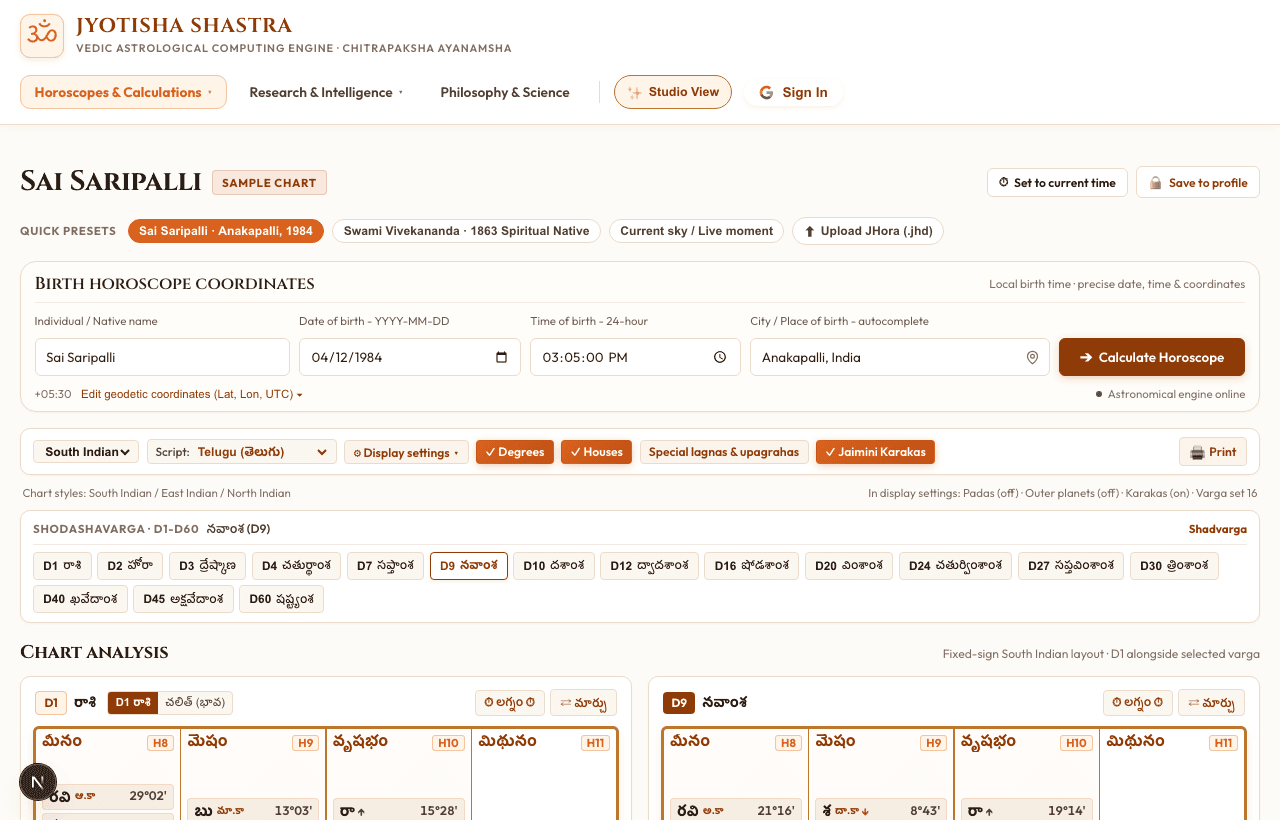Click the printer icon on Print button
Image resolution: width=1280 pixels, height=820 pixels.
tap(1197, 452)
